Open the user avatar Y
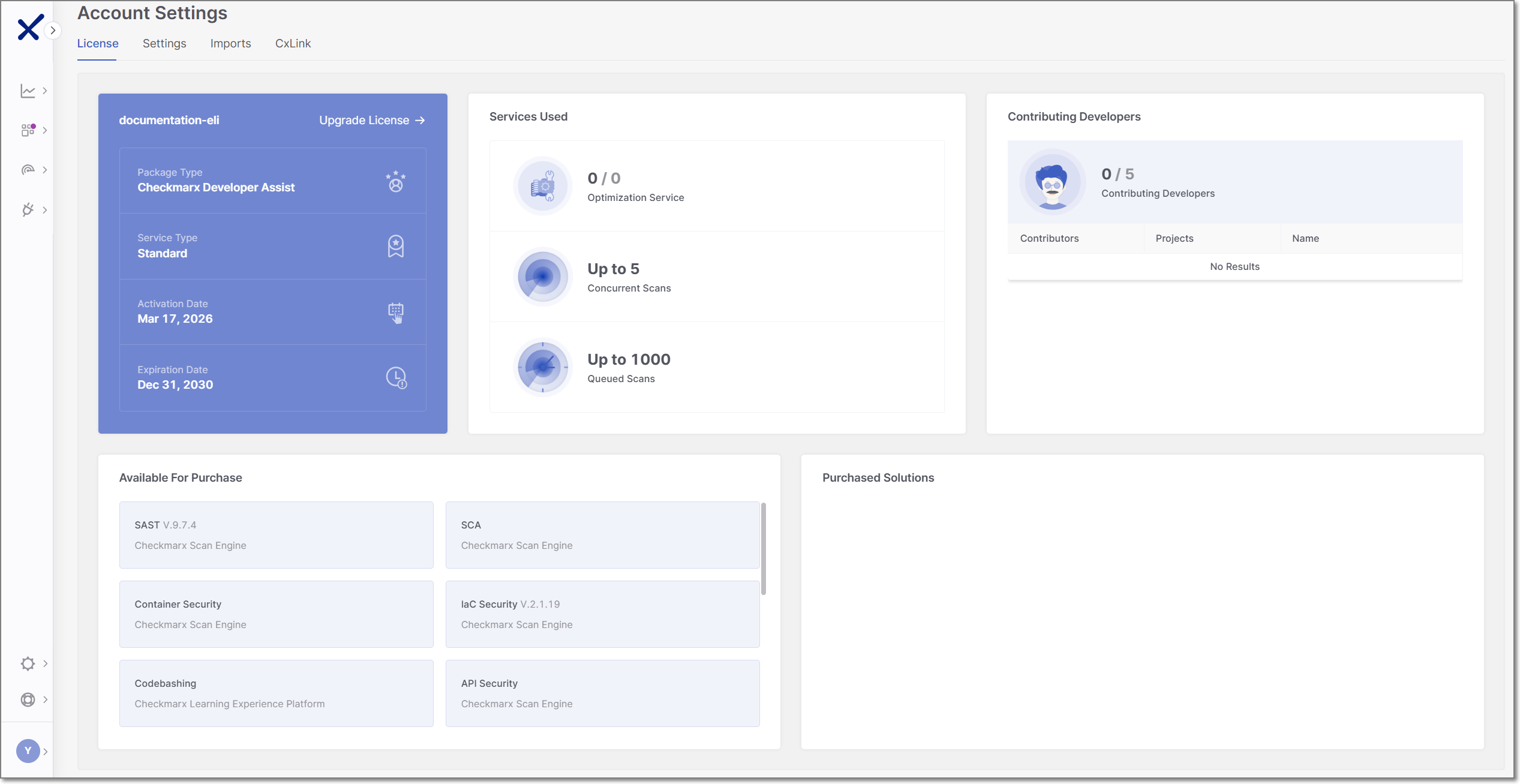The width and height of the screenshot is (1520, 784). point(28,751)
